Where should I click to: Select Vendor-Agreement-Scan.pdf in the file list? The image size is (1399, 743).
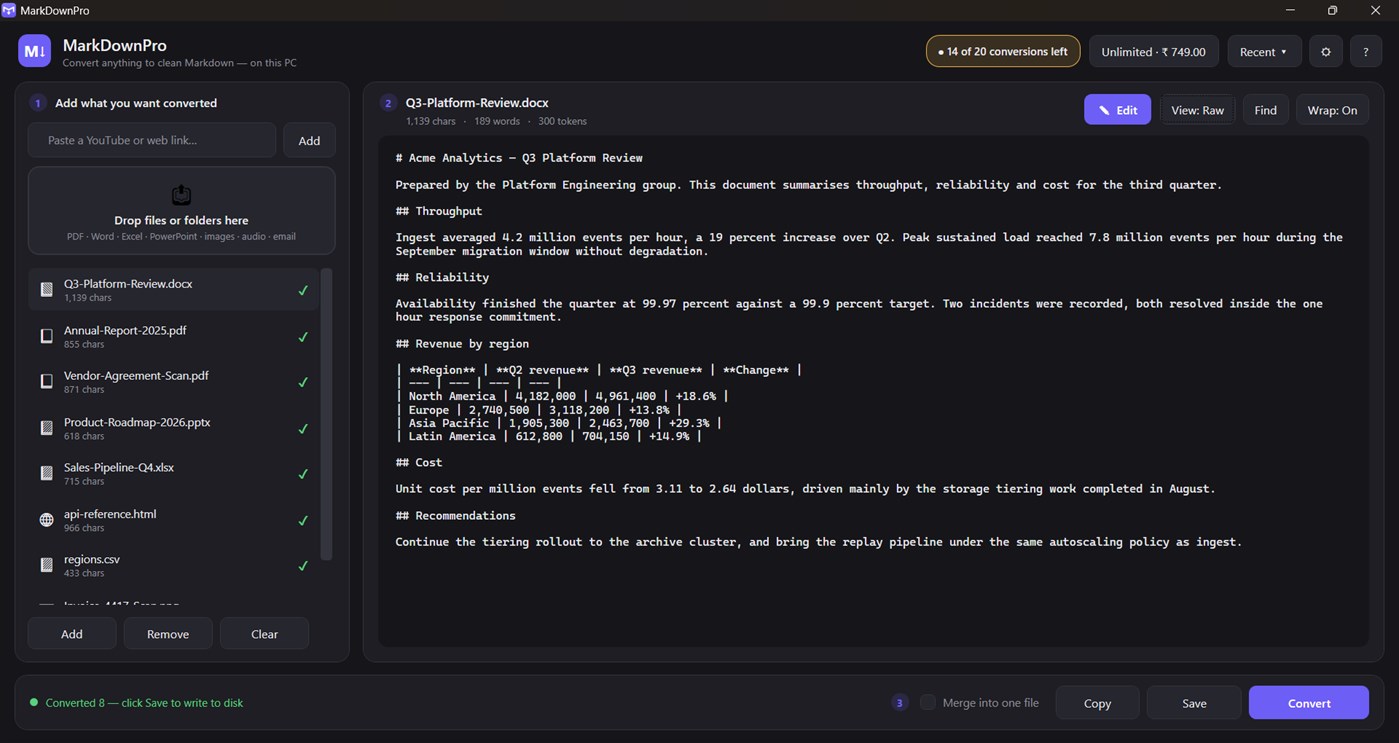(x=173, y=382)
